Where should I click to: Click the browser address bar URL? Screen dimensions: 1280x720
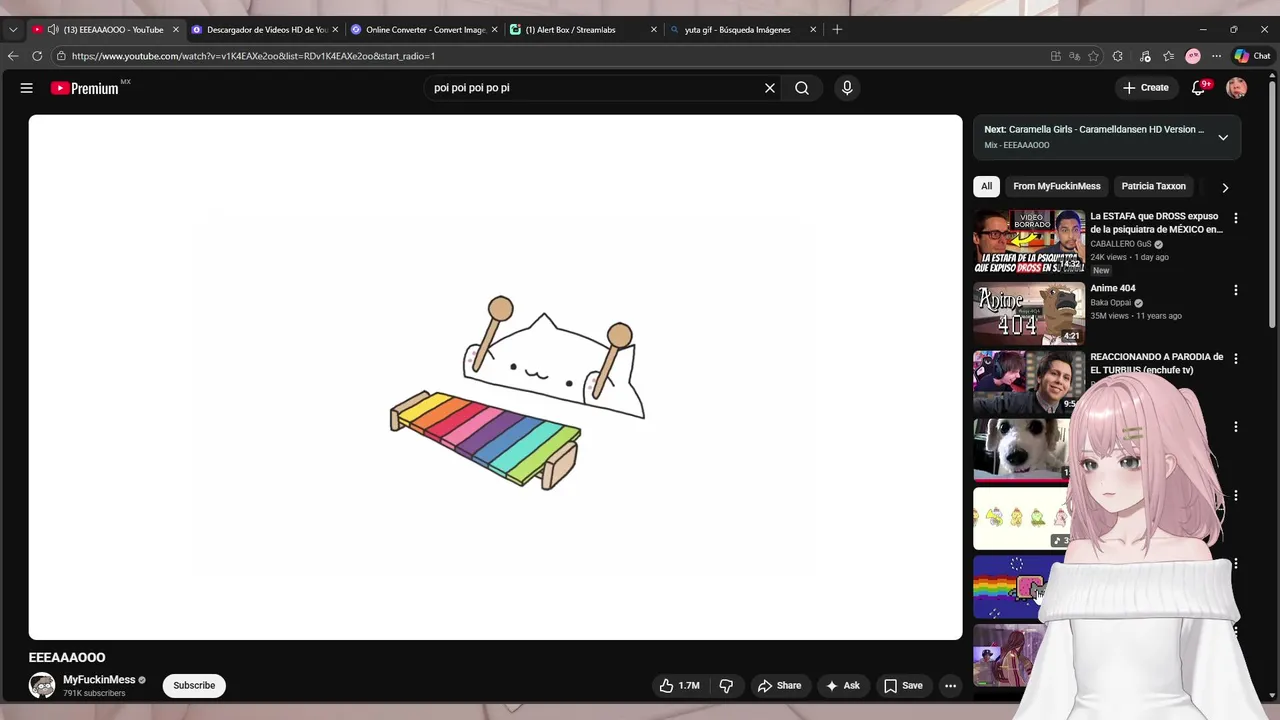click(x=253, y=56)
